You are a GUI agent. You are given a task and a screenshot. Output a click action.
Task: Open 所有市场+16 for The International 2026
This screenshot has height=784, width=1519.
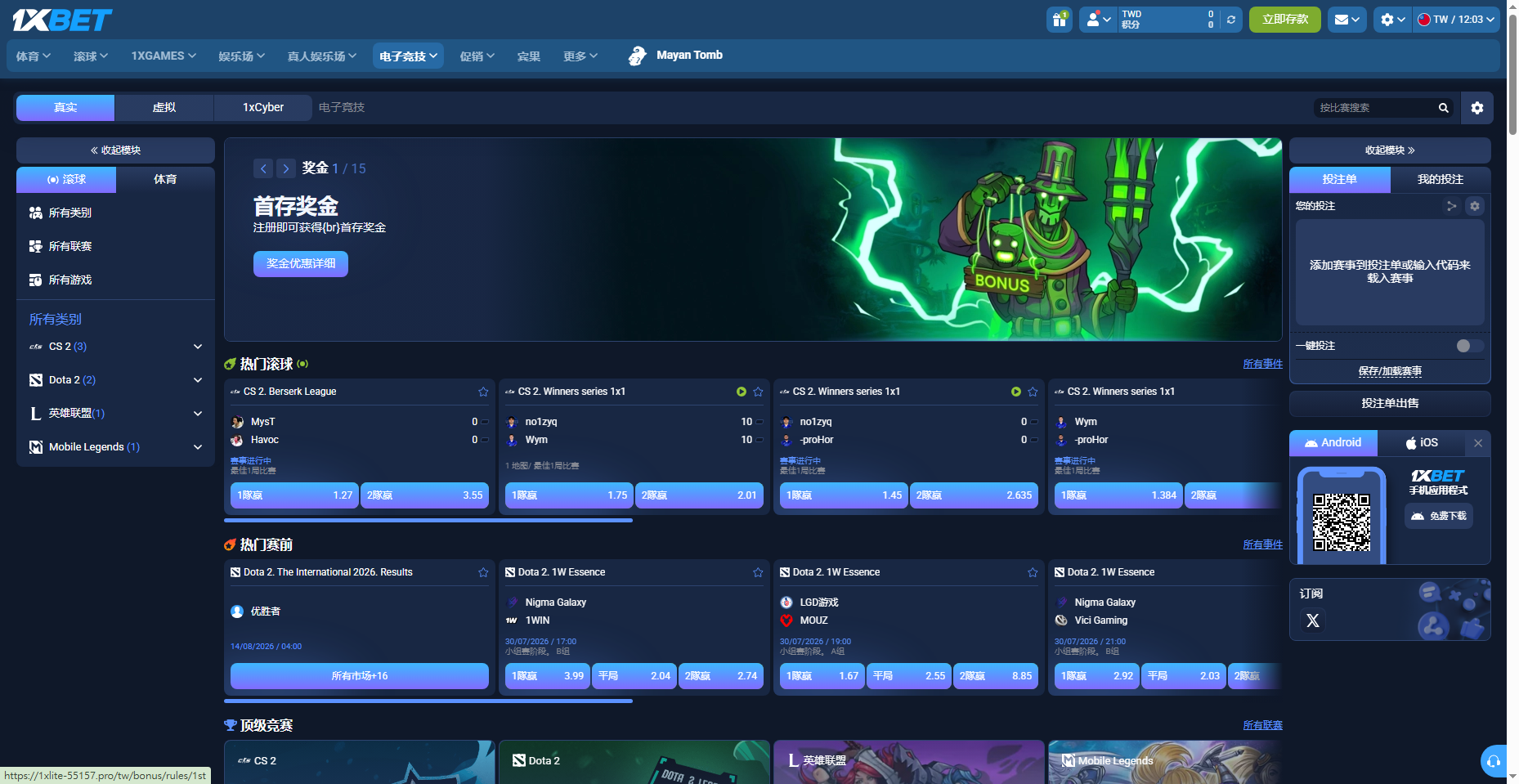[x=360, y=676]
